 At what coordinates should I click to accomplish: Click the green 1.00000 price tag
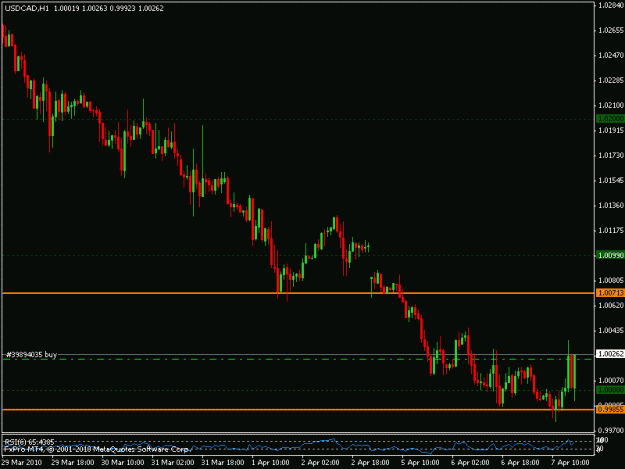[x=610, y=390]
